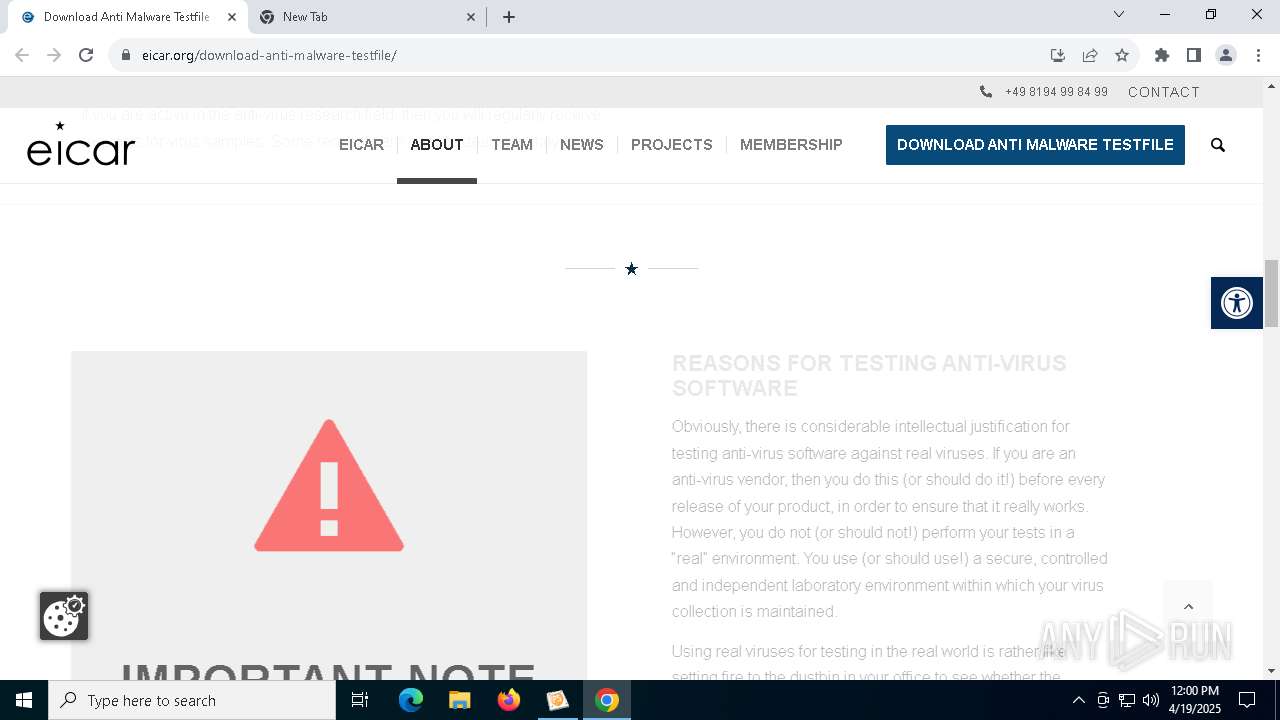Open a new tab with the plus button

509,17
